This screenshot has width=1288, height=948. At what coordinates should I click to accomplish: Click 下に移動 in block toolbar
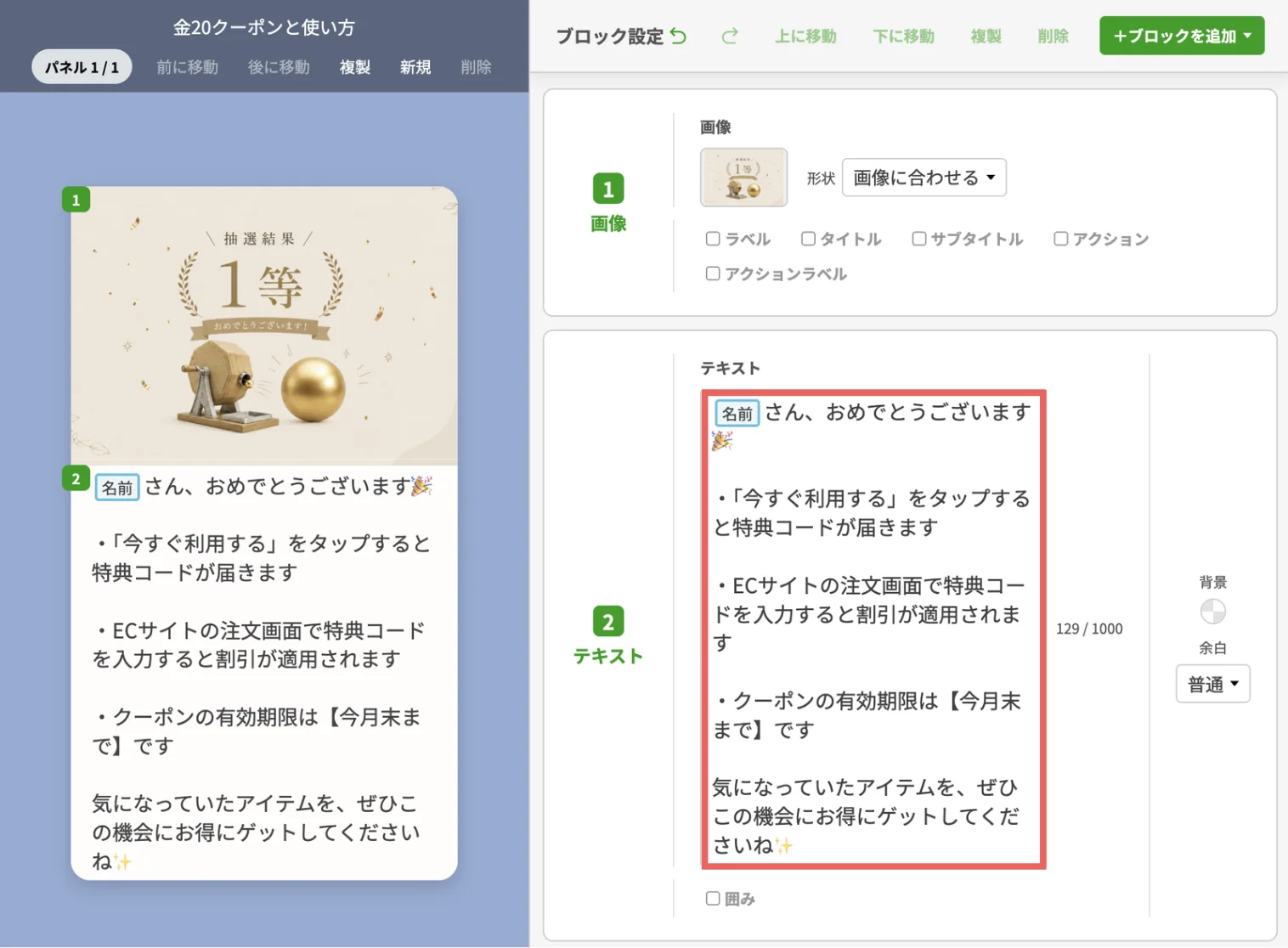point(903,36)
